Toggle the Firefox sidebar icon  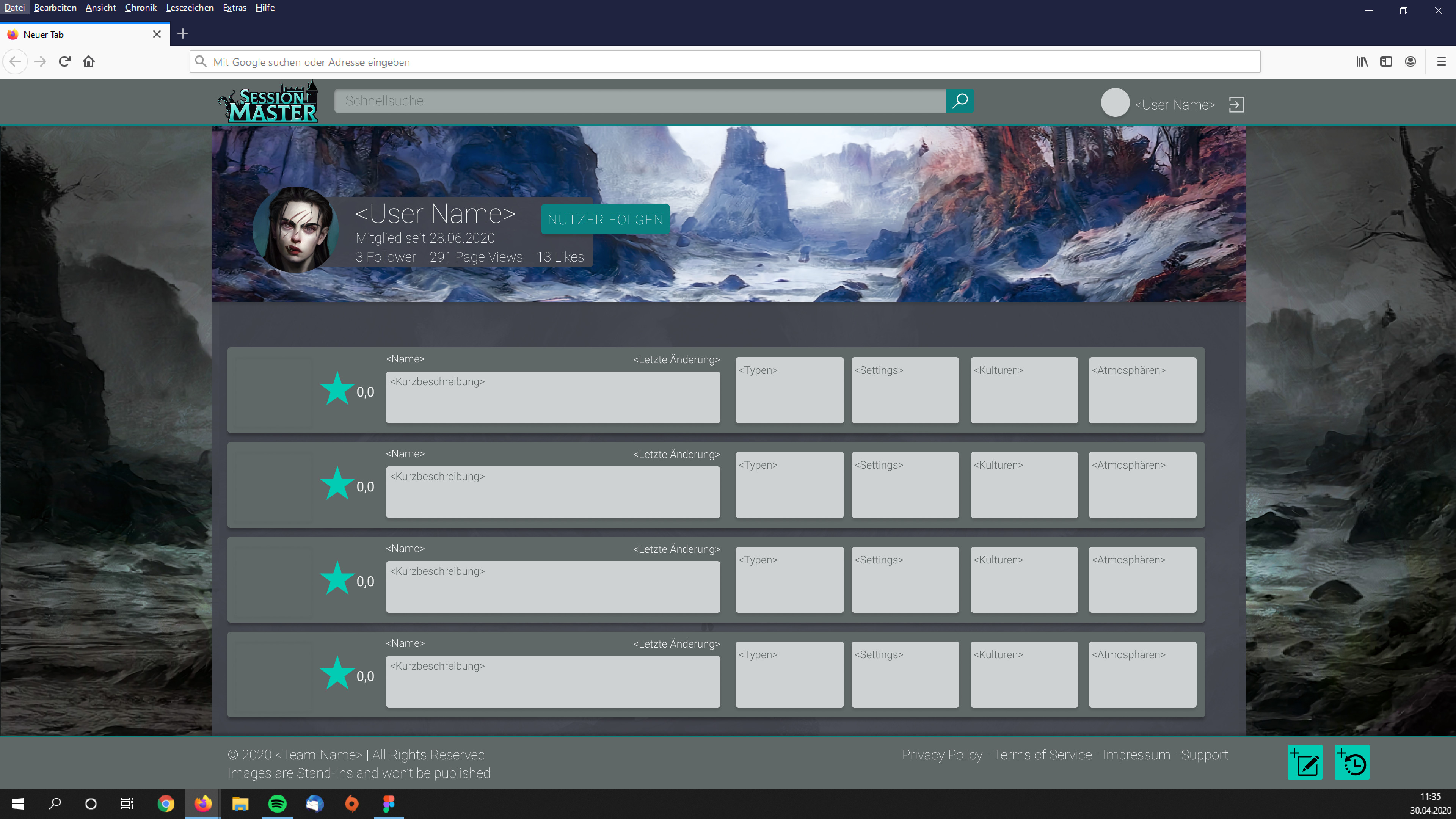pos(1386,61)
